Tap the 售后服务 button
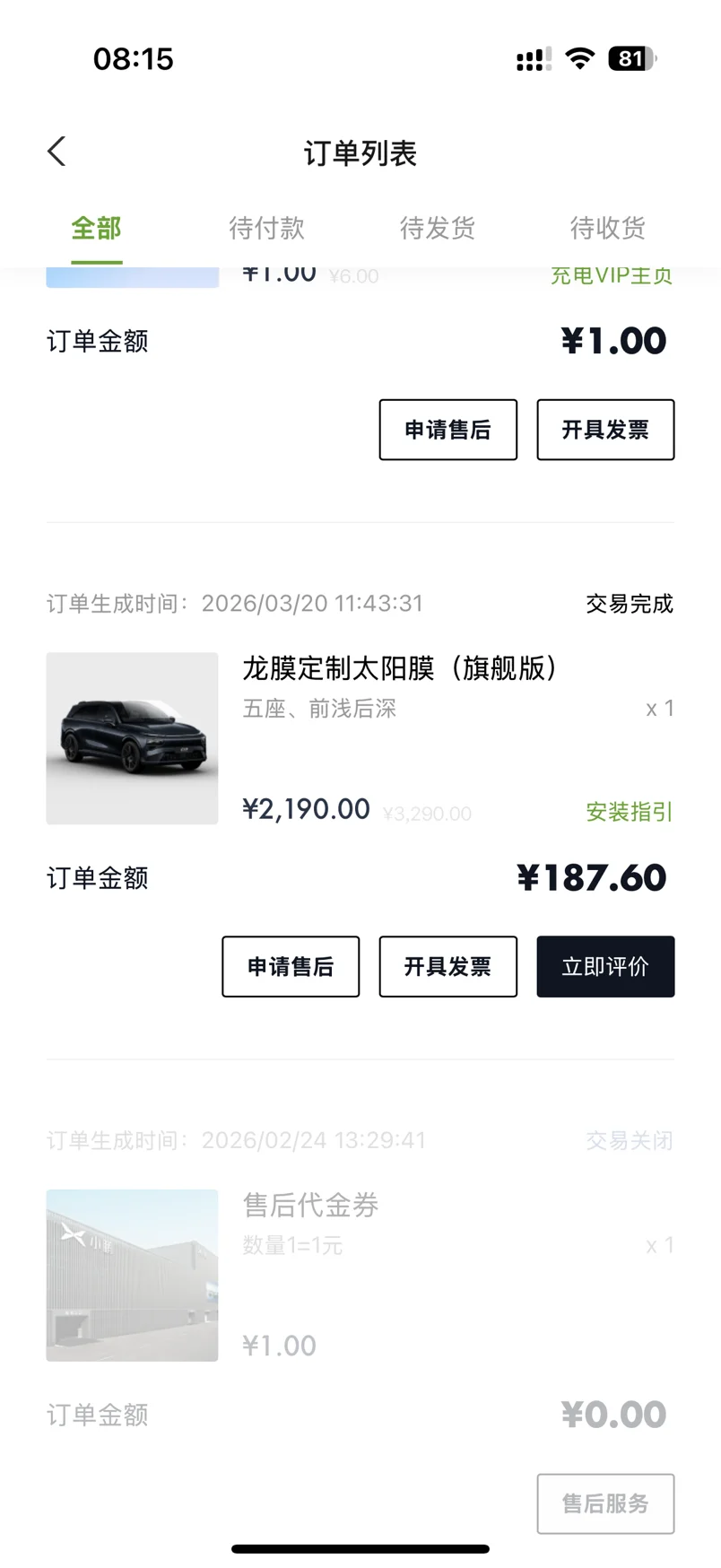The height and width of the screenshot is (1568, 721). click(x=605, y=1503)
